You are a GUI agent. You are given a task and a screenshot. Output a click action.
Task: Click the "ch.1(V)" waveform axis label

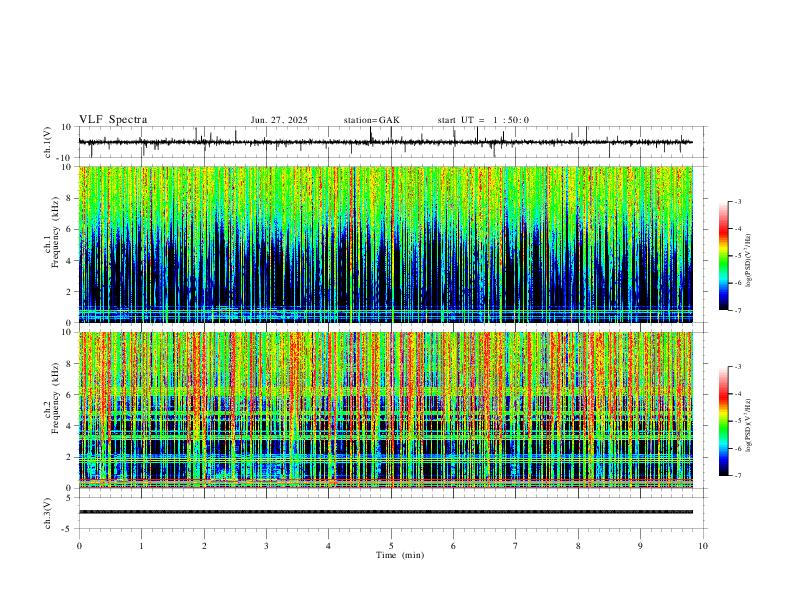[48, 142]
